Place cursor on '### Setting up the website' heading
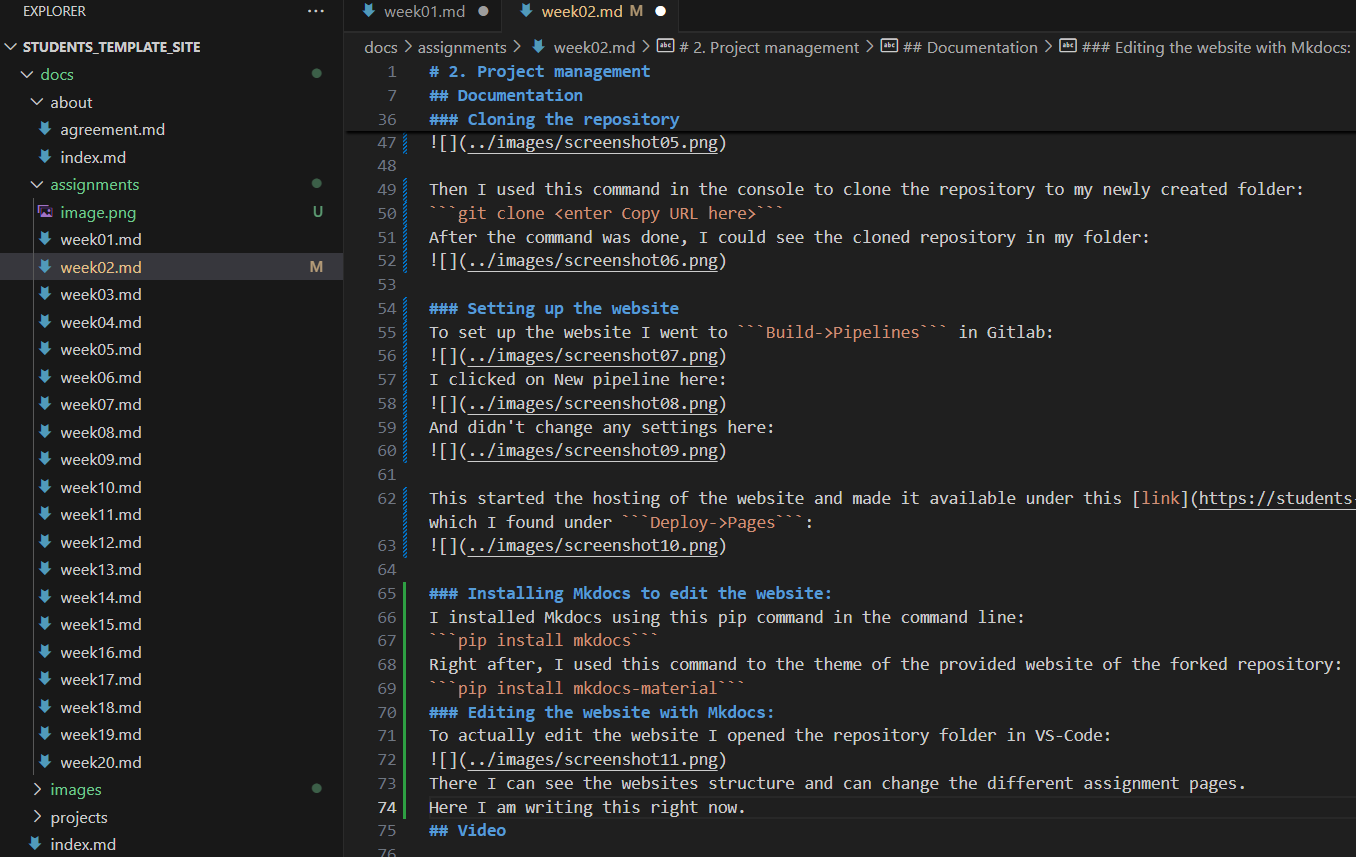Screen dimensions: 1356x857 554,309
